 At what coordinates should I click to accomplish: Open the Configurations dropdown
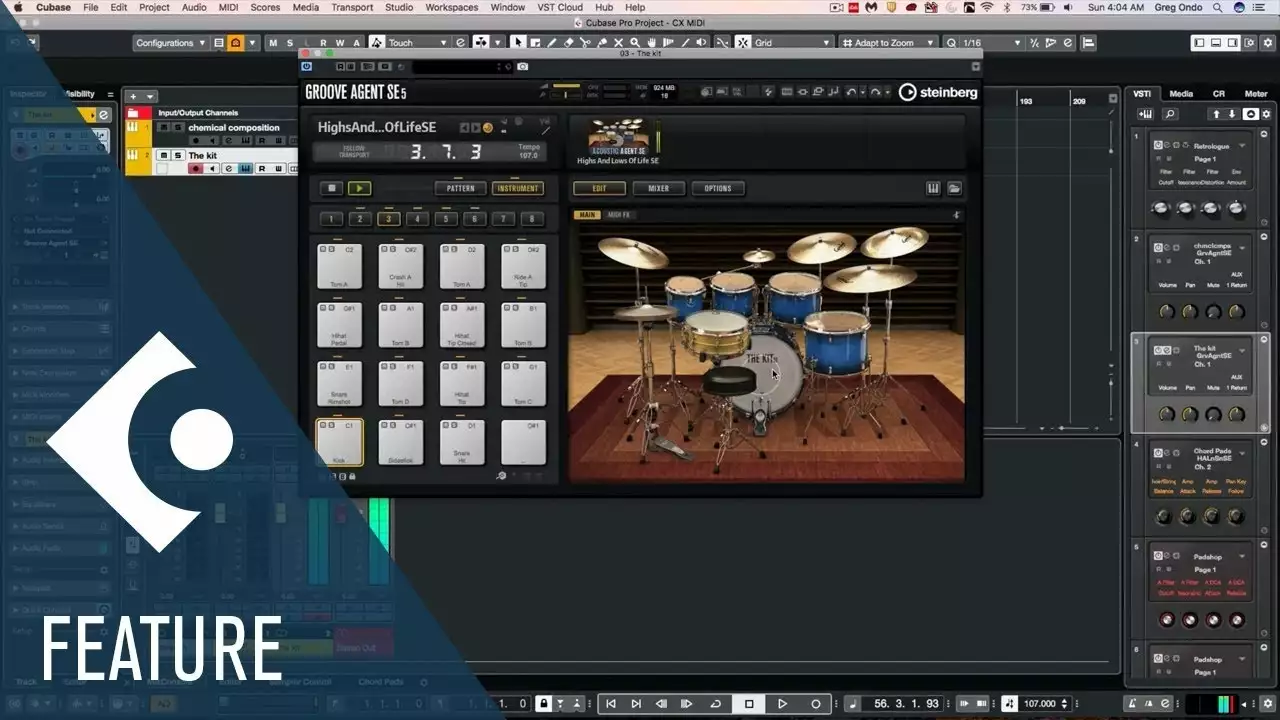click(x=170, y=43)
